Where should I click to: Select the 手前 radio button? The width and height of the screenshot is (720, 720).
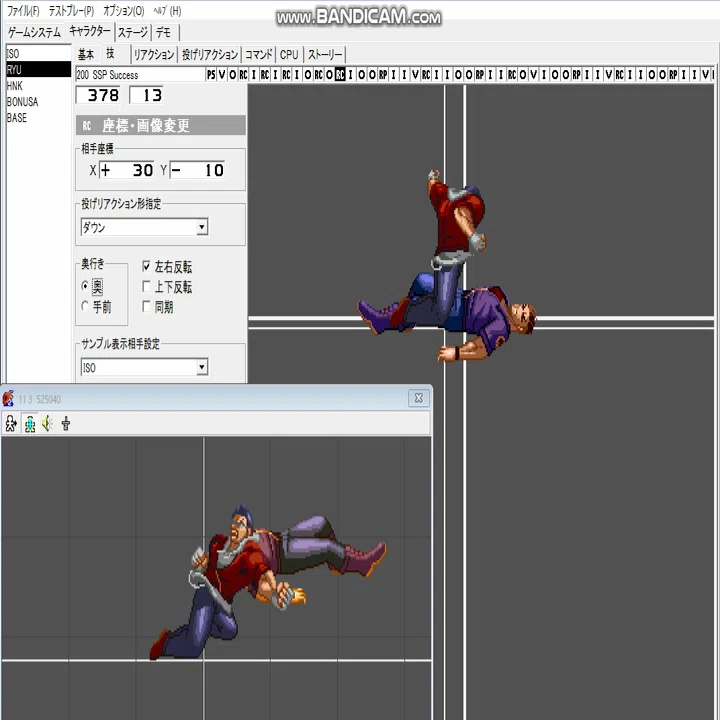coord(85,306)
